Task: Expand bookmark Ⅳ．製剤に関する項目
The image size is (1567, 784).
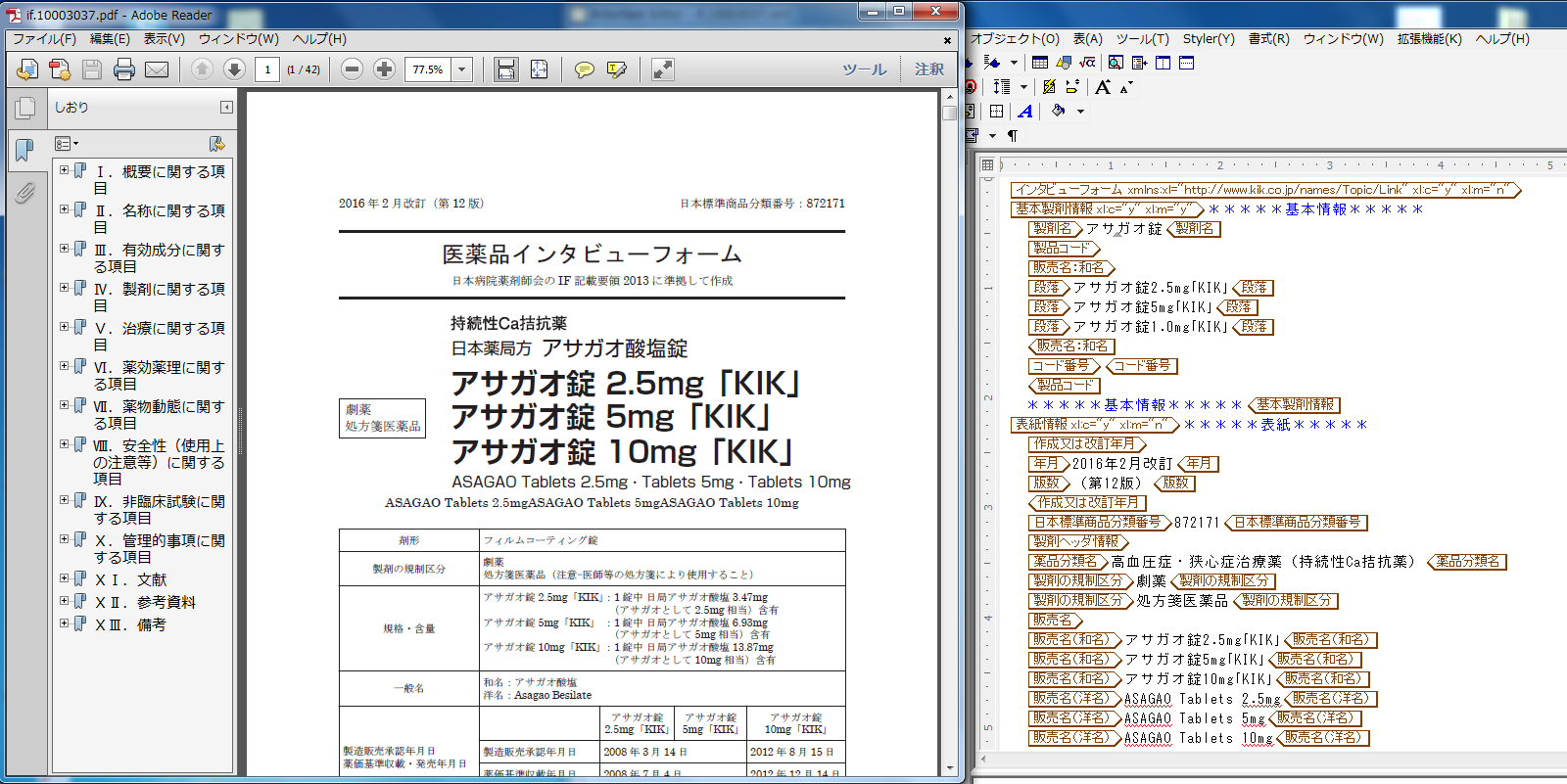Action: pyautogui.click(x=64, y=288)
